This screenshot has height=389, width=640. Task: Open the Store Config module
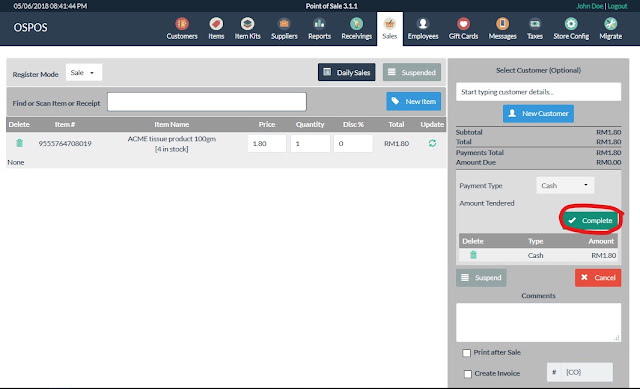pos(571,29)
